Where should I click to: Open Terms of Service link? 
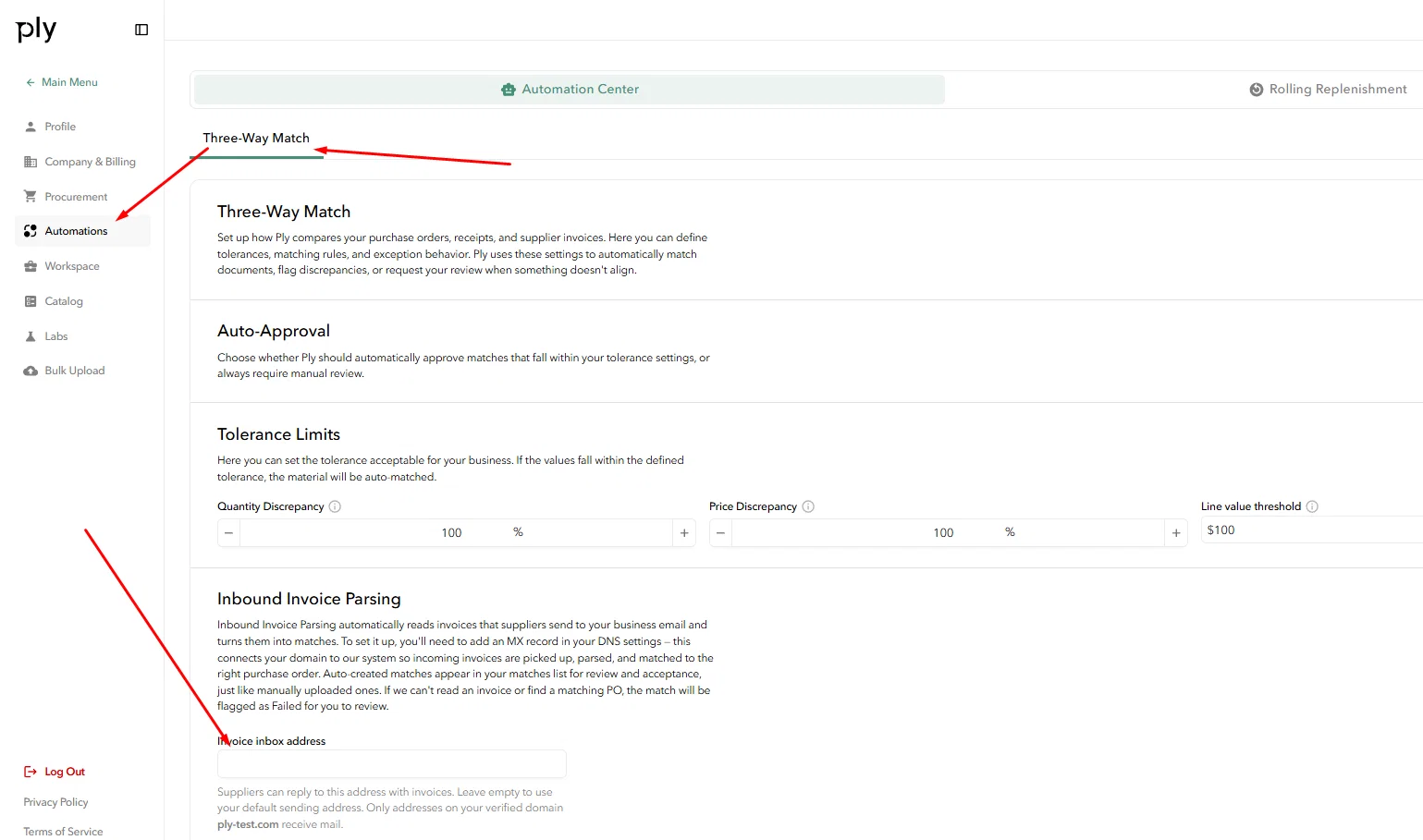click(63, 832)
